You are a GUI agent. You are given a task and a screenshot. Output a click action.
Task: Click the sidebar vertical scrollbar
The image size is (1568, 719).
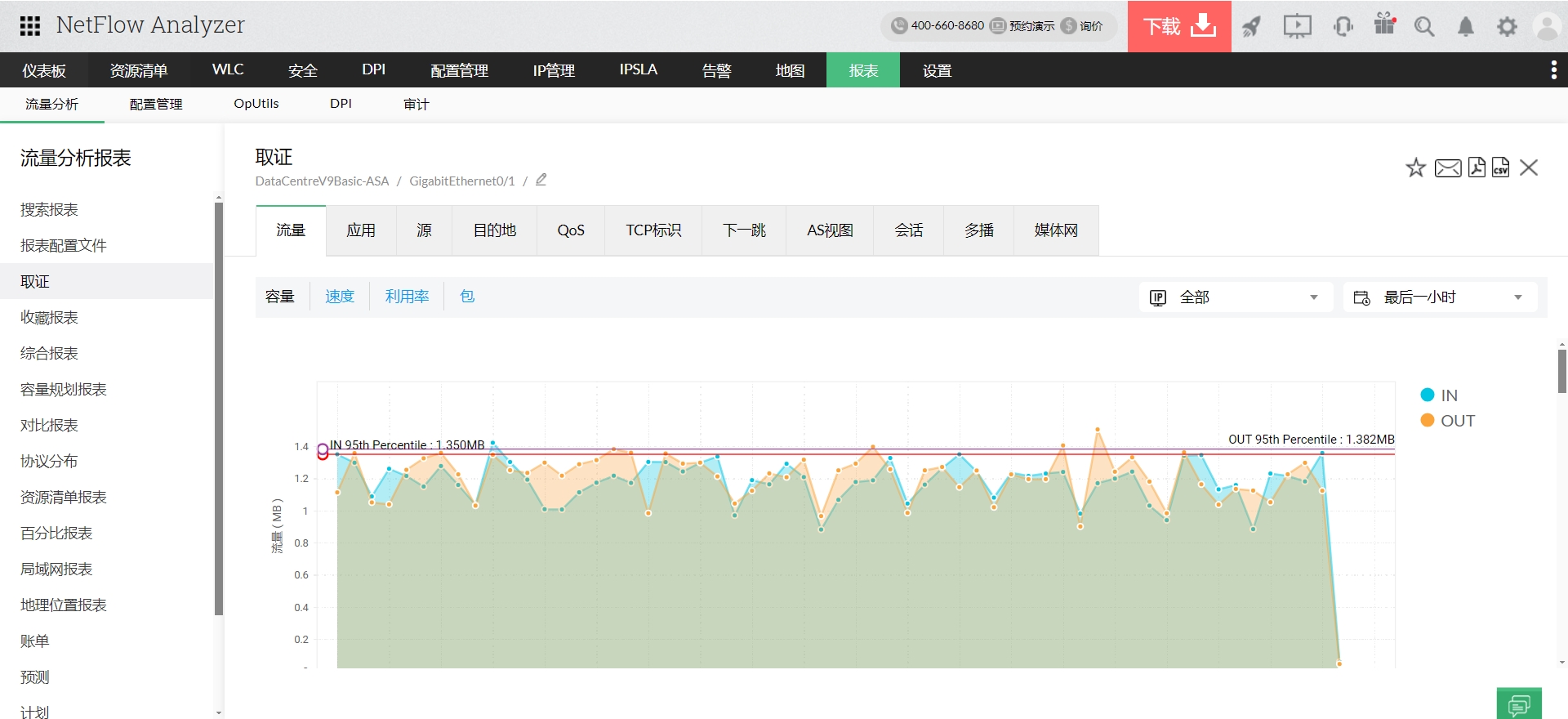[218, 409]
